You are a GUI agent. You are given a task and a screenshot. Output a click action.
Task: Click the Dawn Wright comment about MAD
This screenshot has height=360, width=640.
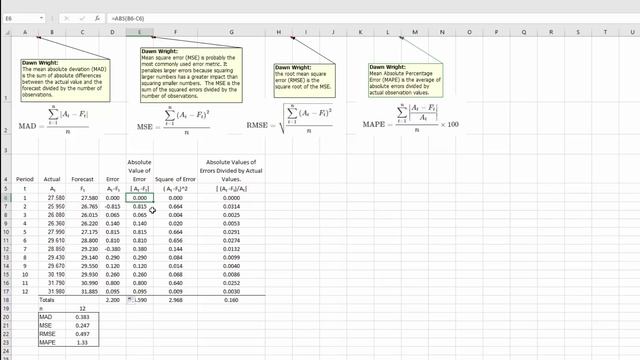(65, 80)
